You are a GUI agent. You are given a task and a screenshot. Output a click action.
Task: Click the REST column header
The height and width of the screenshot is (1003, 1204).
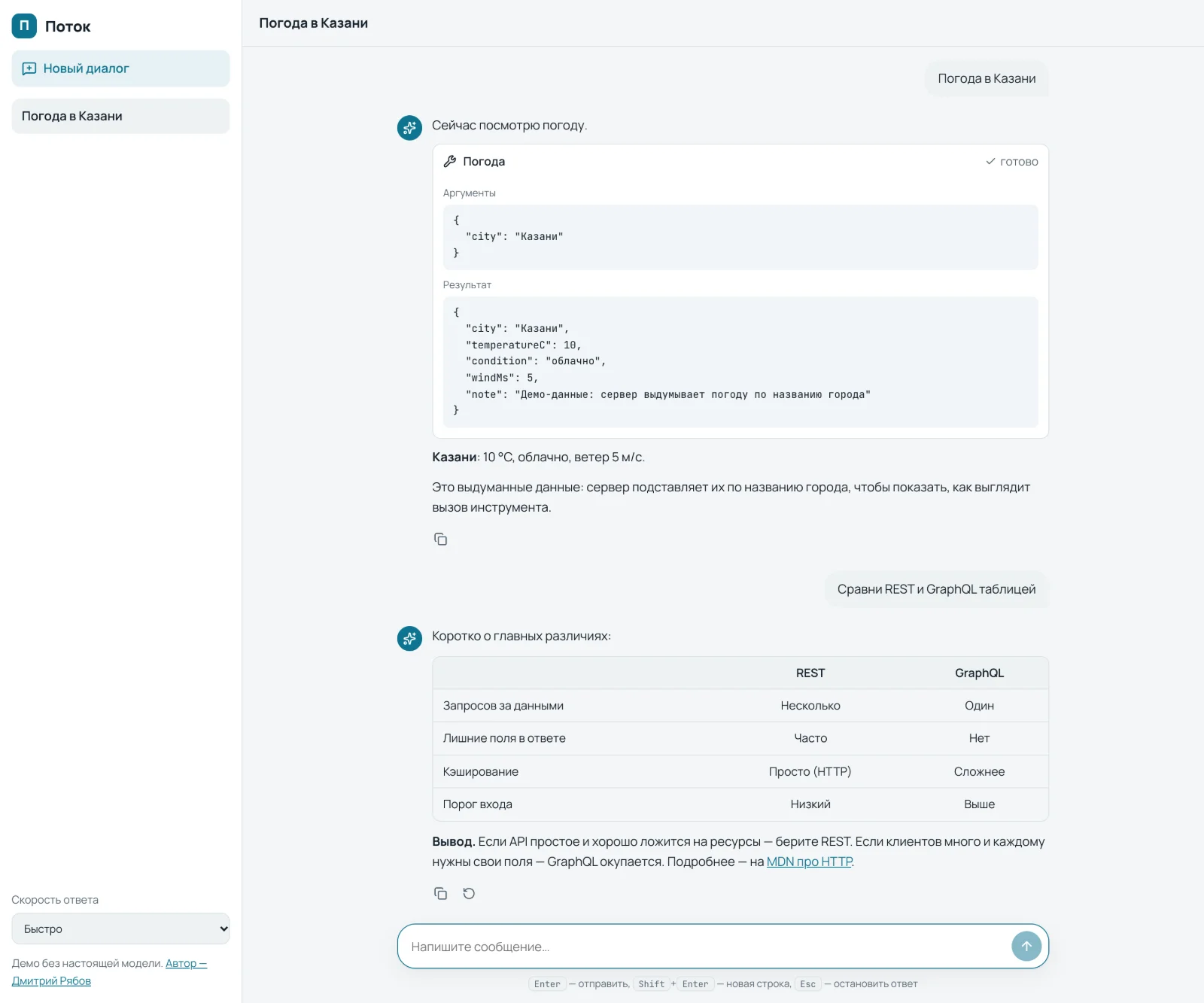click(810, 673)
